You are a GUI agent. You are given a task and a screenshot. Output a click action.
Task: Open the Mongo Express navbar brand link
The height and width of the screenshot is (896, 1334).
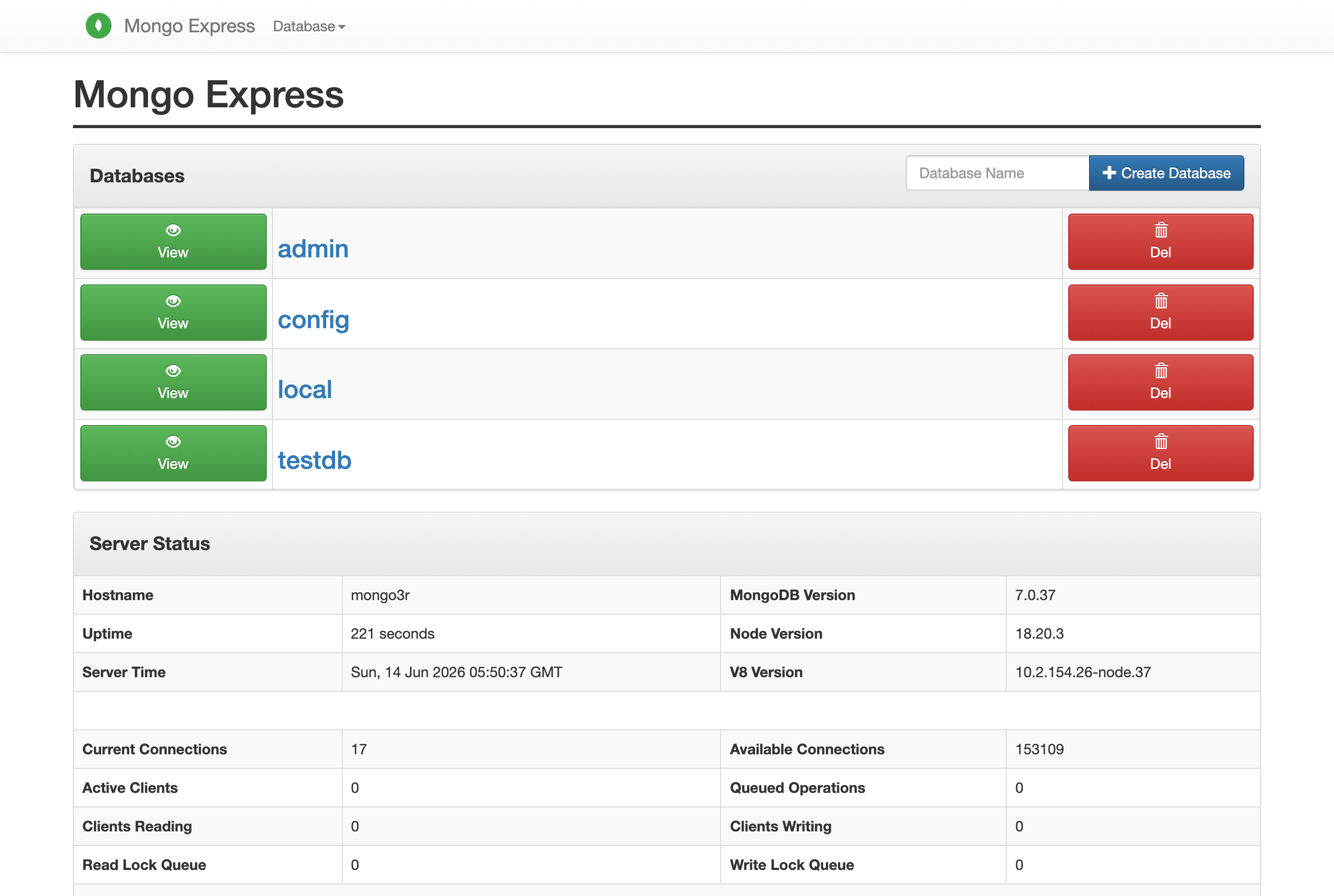[x=189, y=26]
